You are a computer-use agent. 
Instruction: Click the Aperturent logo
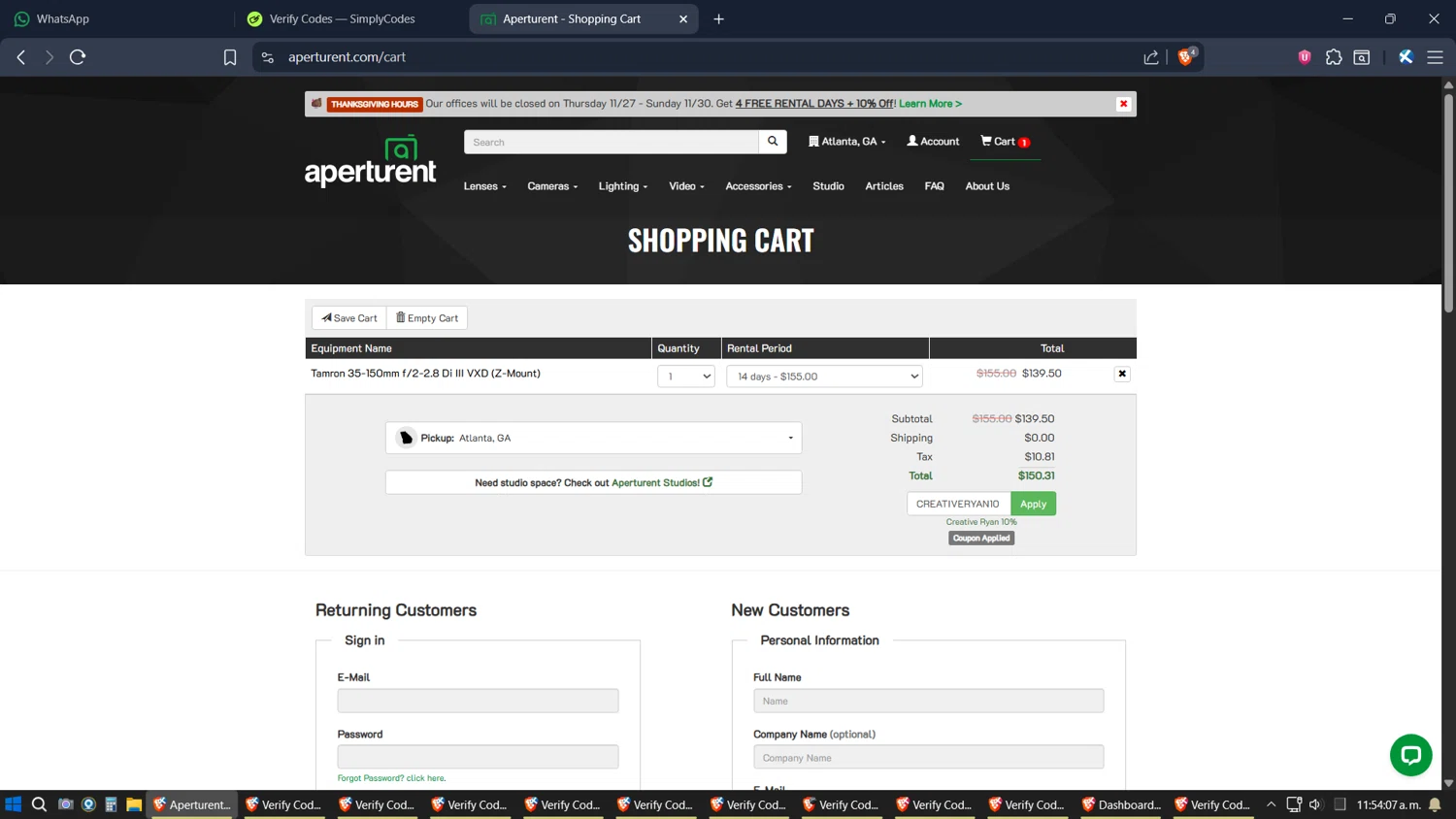[371, 161]
